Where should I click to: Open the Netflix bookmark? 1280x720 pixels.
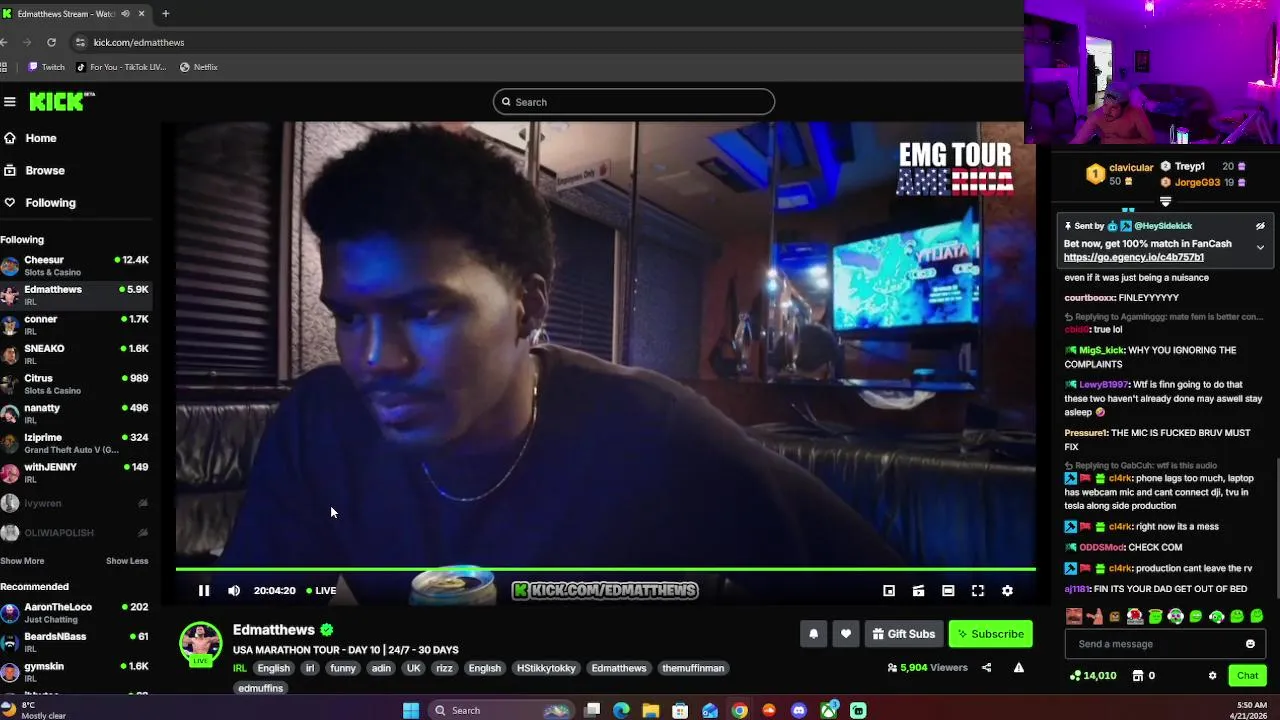point(198,67)
